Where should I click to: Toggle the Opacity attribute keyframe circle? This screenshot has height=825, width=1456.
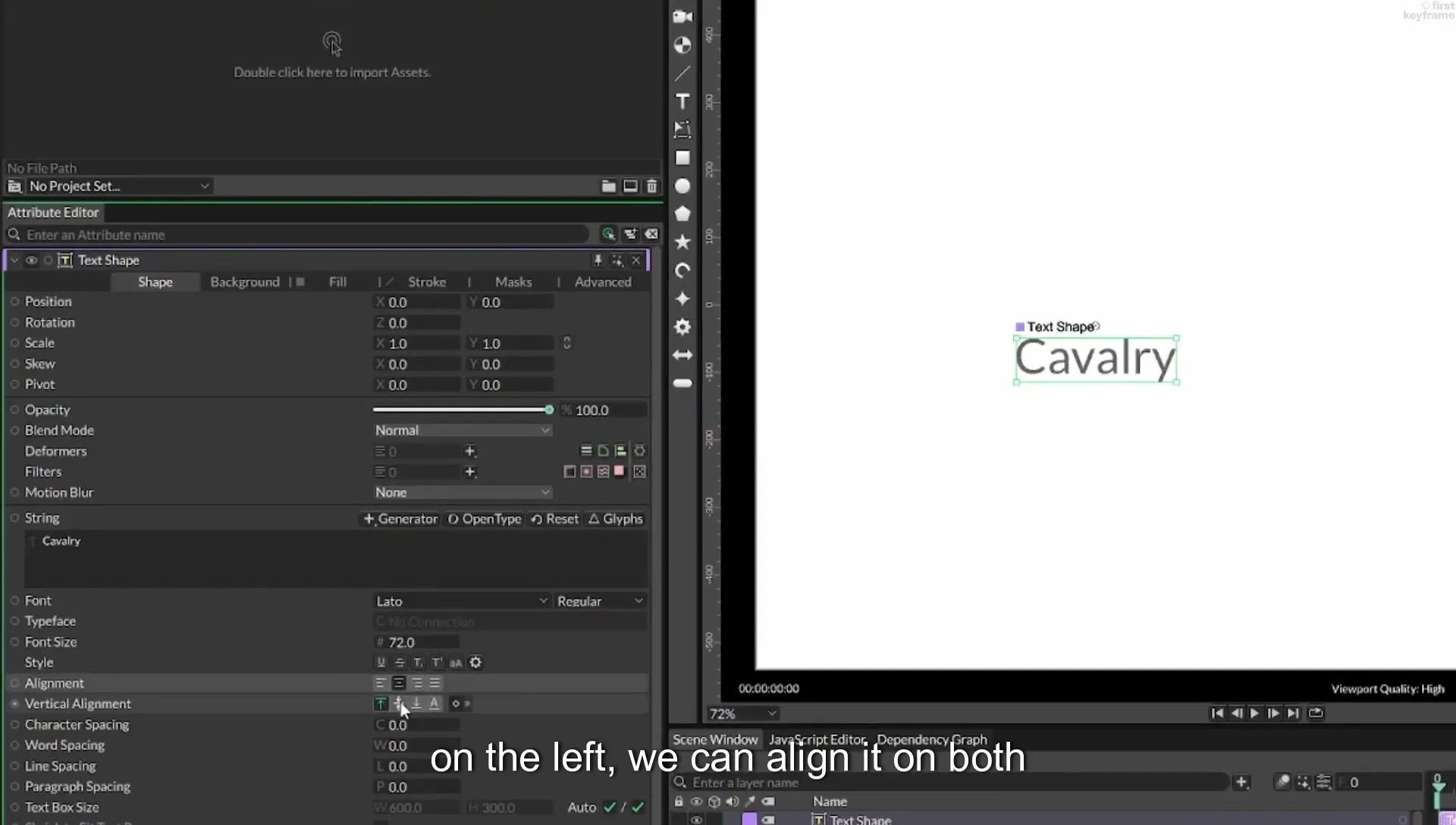pyautogui.click(x=14, y=409)
